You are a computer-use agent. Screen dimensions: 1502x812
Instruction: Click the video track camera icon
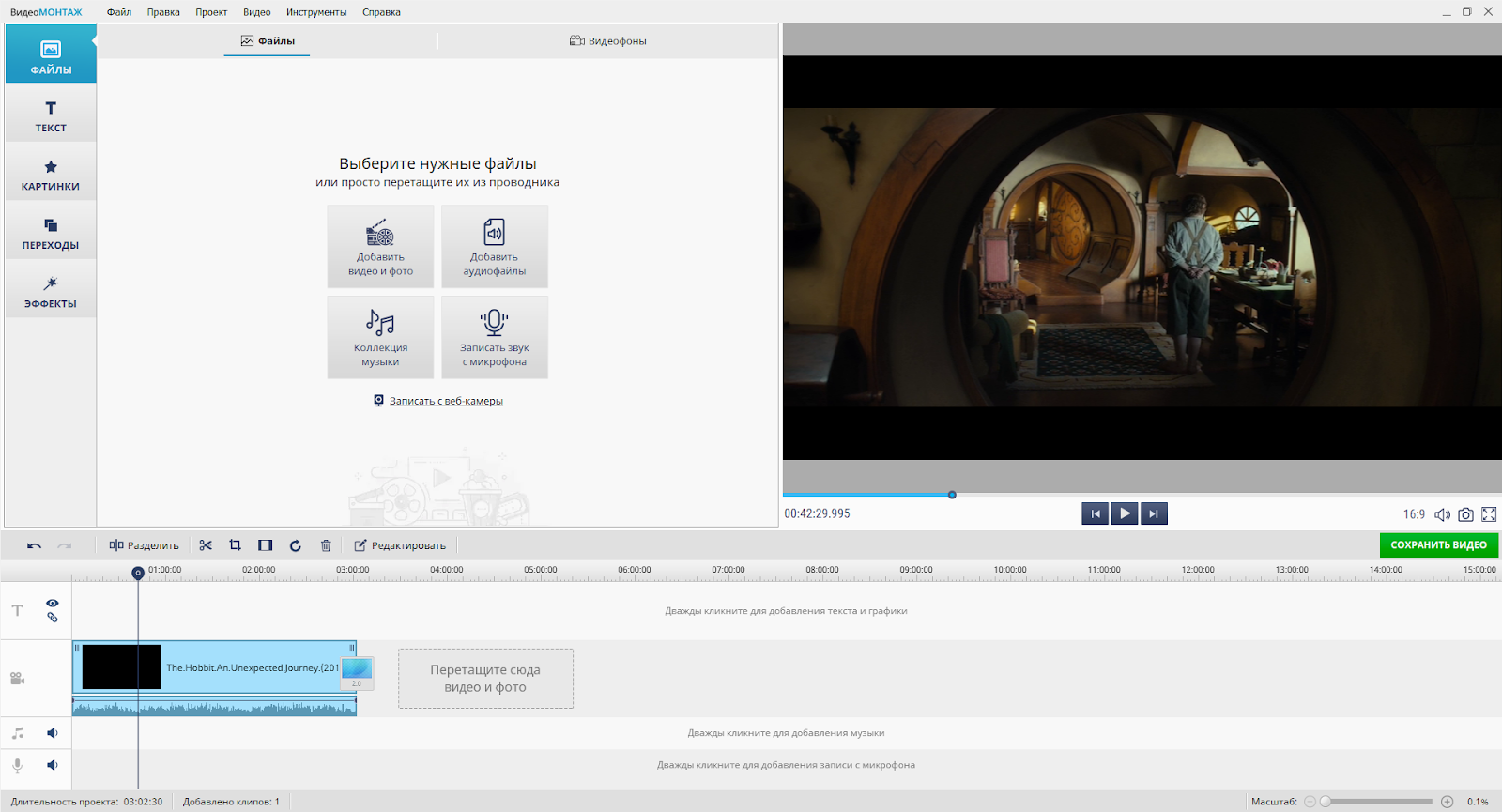tap(17, 678)
